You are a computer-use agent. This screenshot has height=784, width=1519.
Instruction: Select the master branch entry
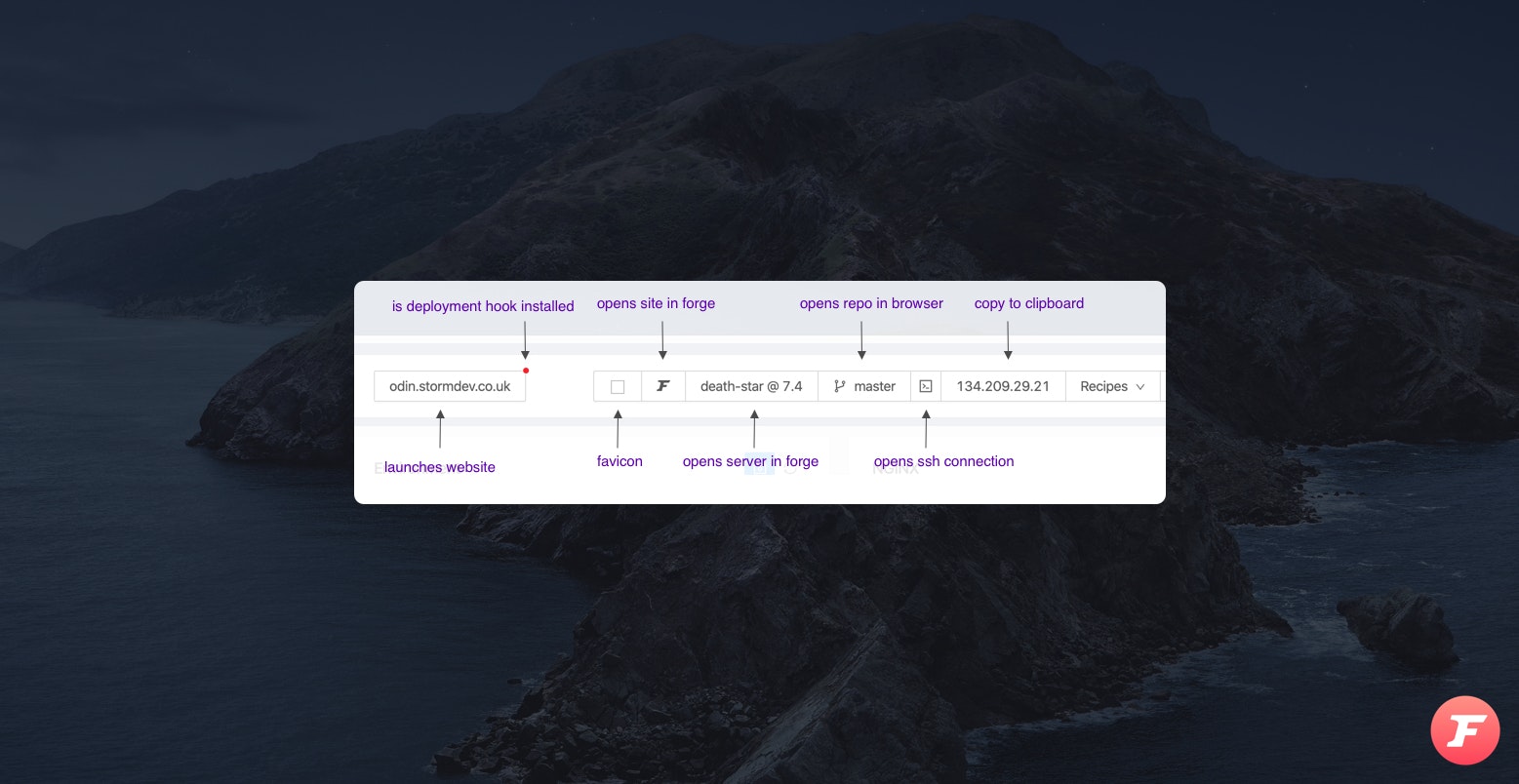[873, 386]
